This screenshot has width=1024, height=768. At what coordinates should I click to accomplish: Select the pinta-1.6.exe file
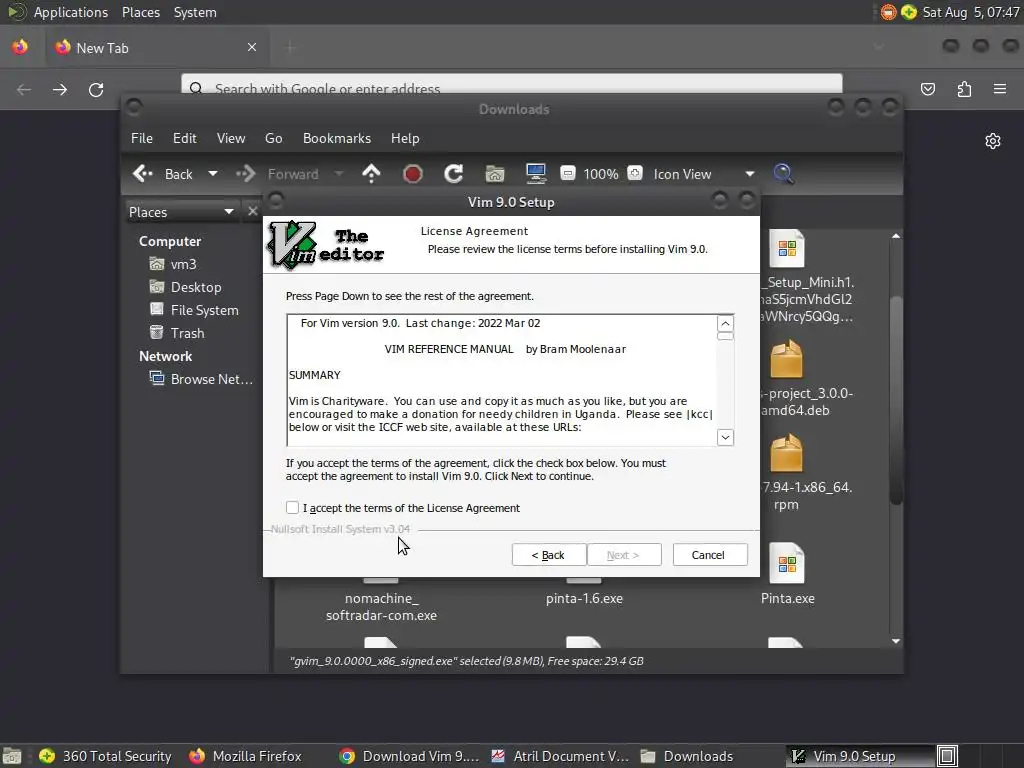584,598
